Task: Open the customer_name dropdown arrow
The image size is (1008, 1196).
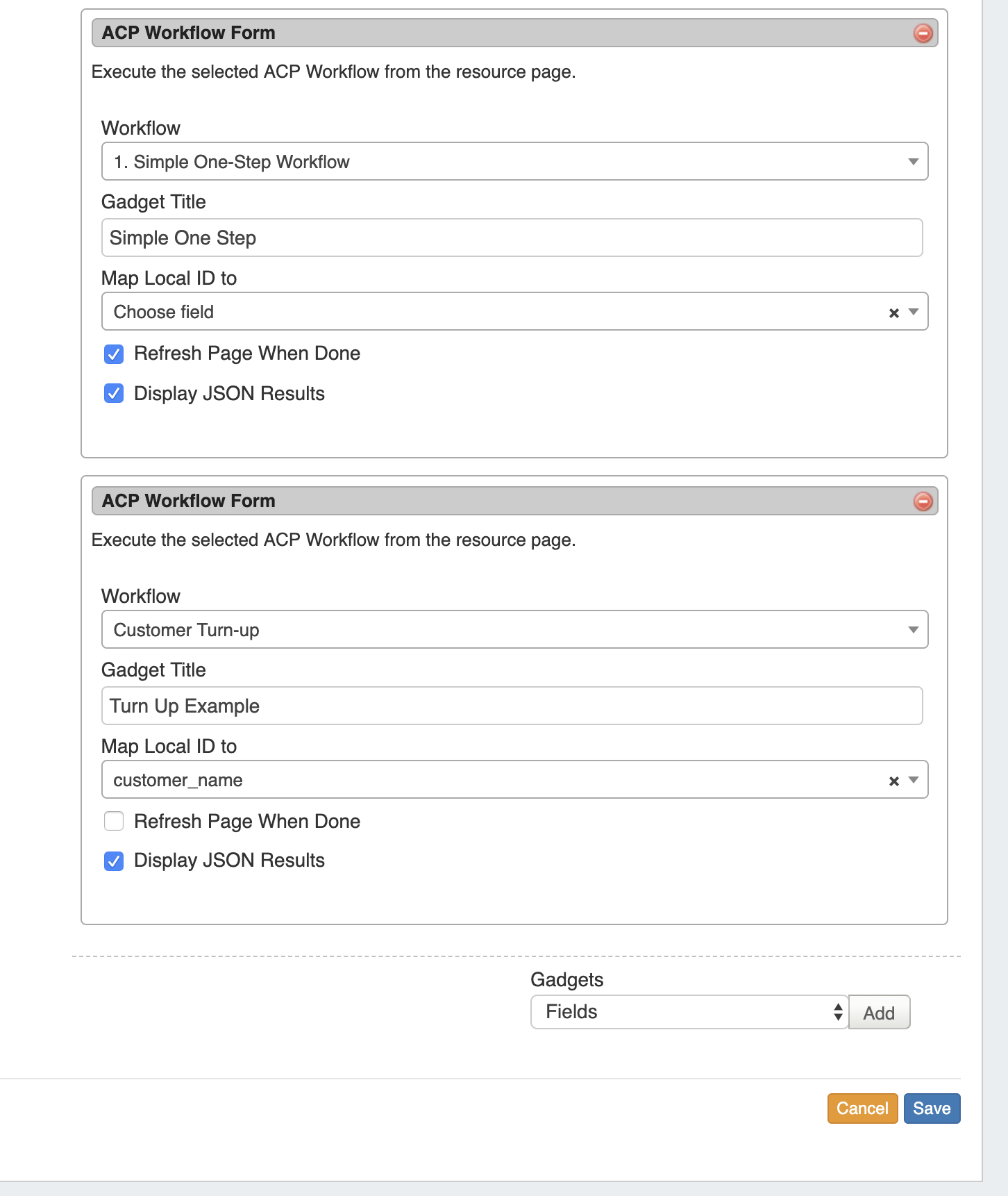Action: click(x=914, y=781)
